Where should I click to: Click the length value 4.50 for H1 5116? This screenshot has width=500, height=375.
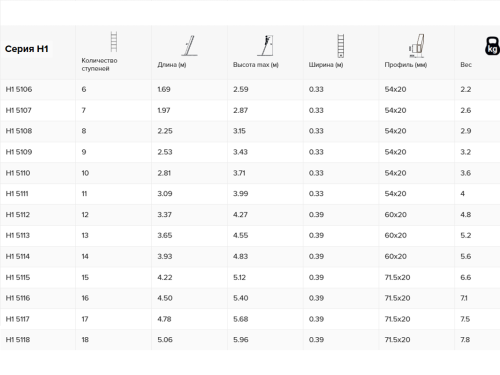click(x=165, y=298)
